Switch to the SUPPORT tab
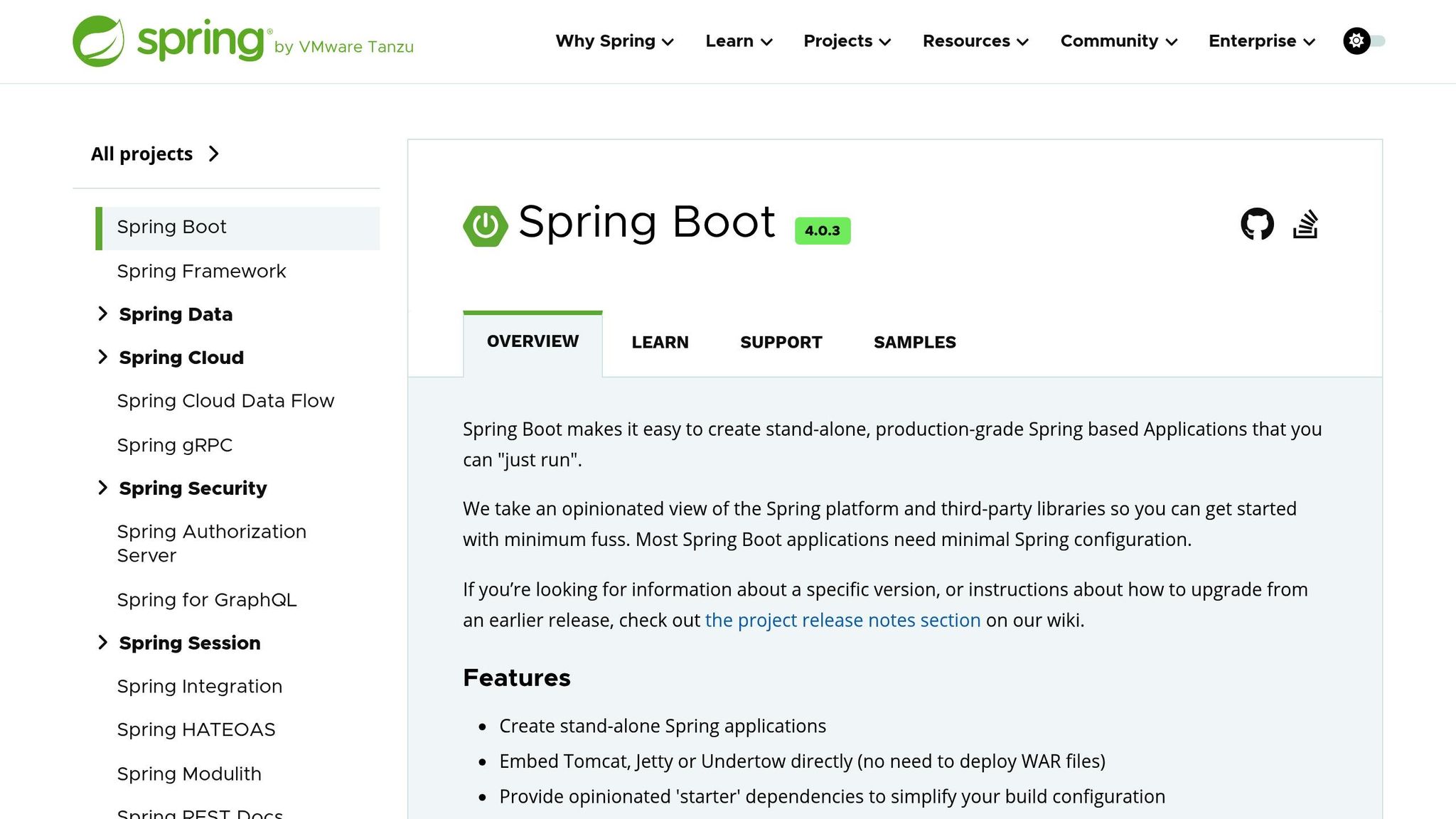The image size is (1456, 819). (x=781, y=342)
